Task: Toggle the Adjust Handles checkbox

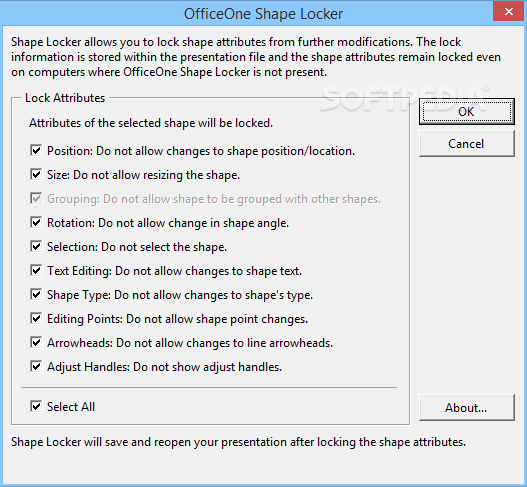Action: coord(36,366)
